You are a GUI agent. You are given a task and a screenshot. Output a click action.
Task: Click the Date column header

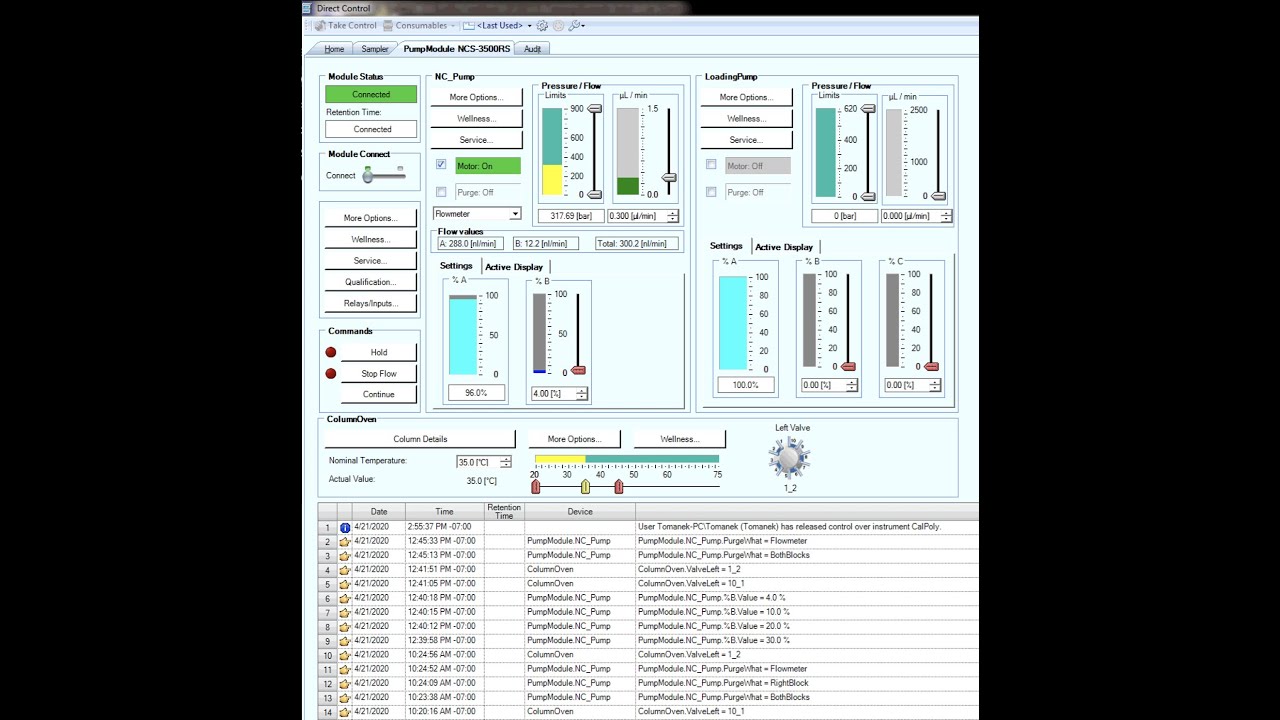tap(379, 512)
